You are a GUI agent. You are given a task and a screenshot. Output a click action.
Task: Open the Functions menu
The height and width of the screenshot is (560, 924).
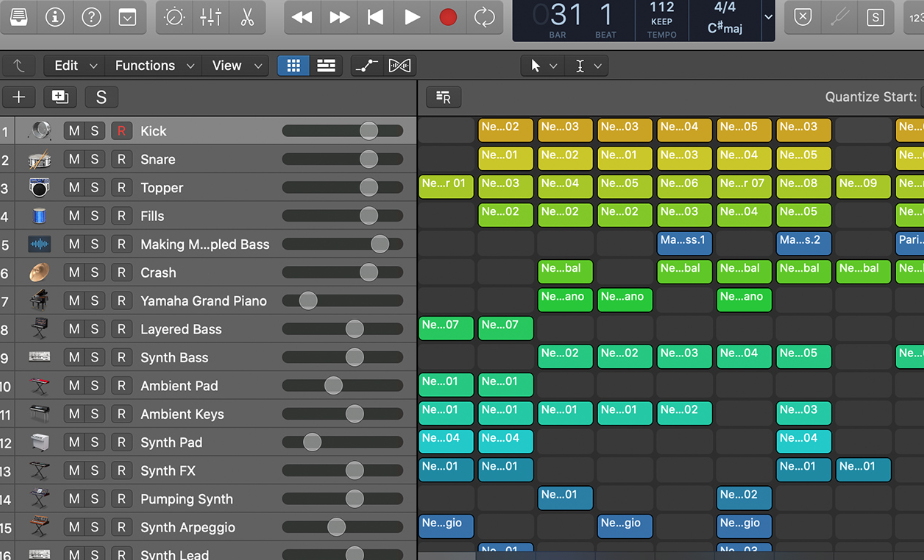click(x=154, y=65)
